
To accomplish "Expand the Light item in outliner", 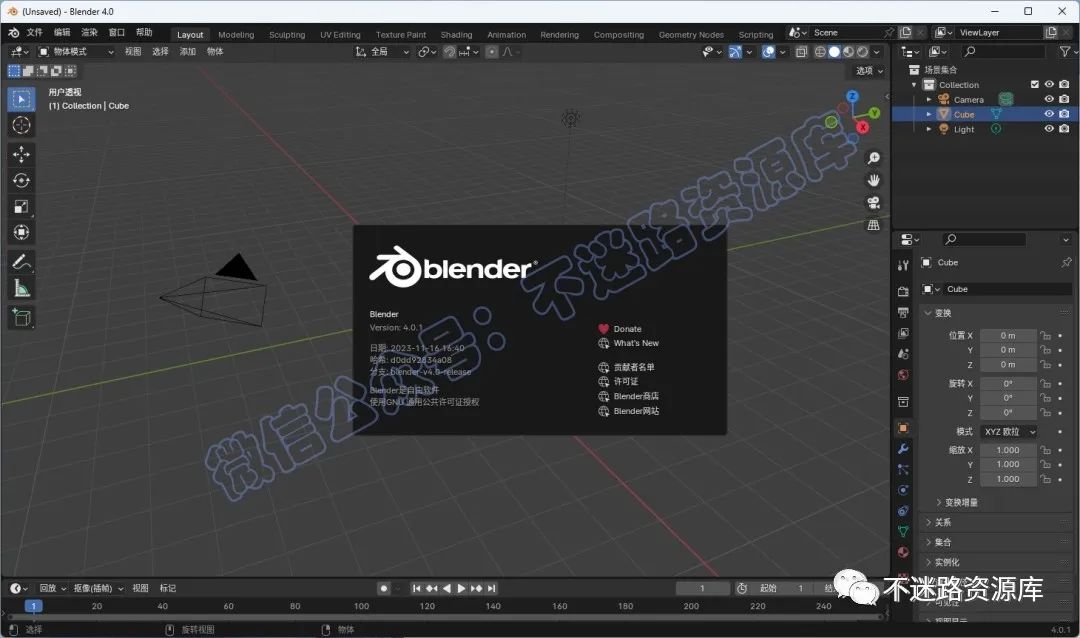I will pos(928,129).
